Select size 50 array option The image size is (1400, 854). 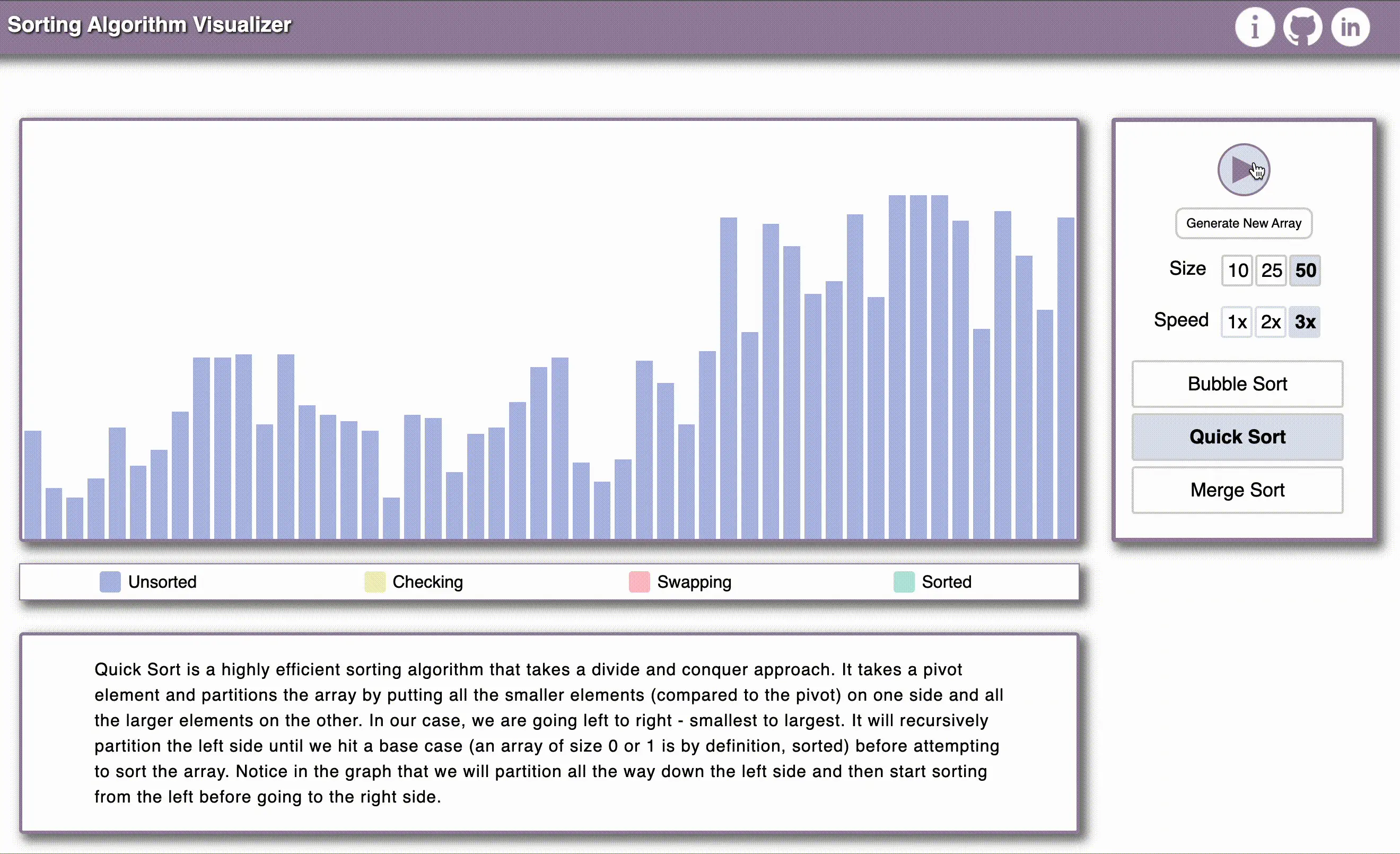(1305, 270)
